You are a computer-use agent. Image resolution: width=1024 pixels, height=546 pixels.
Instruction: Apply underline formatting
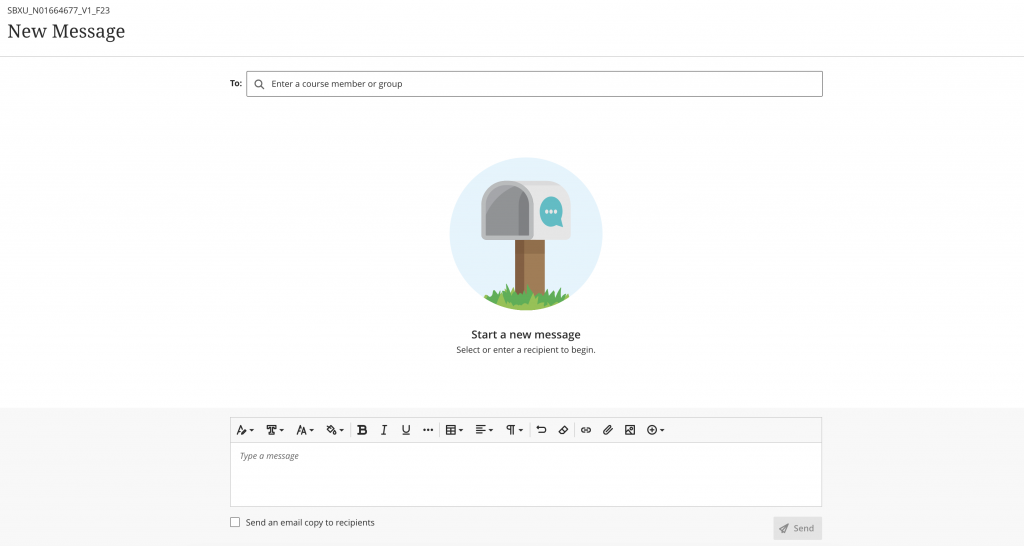click(406, 430)
